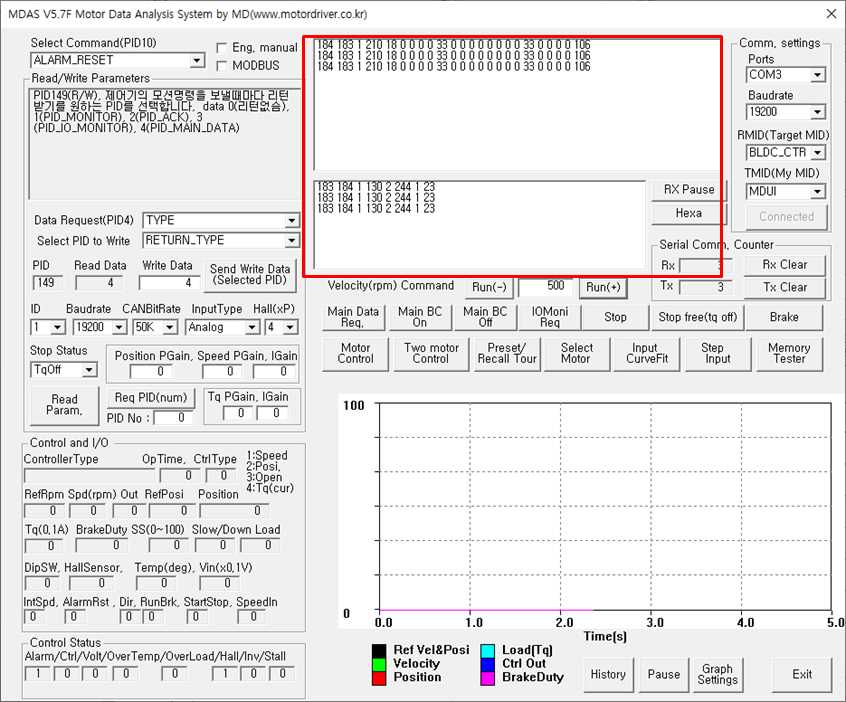Click the Hexa button

(x=689, y=214)
